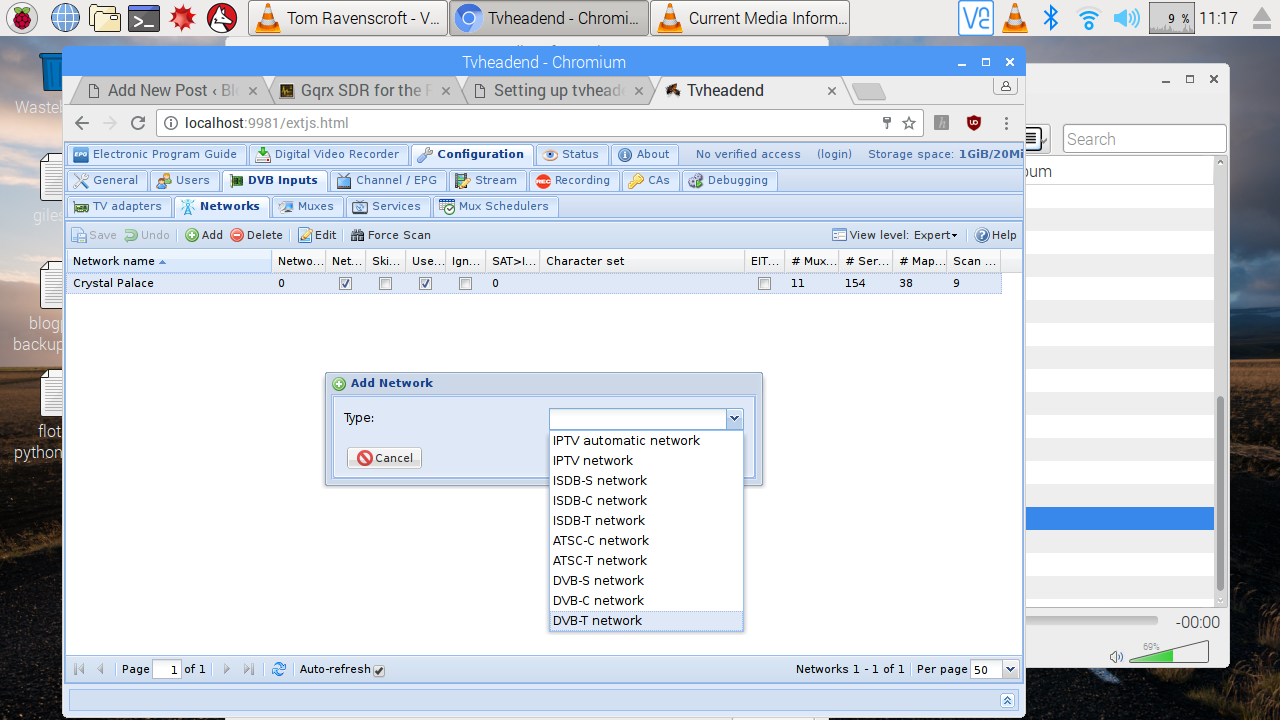1280x720 pixels.
Task: Click the Delete network icon
Action: point(237,235)
